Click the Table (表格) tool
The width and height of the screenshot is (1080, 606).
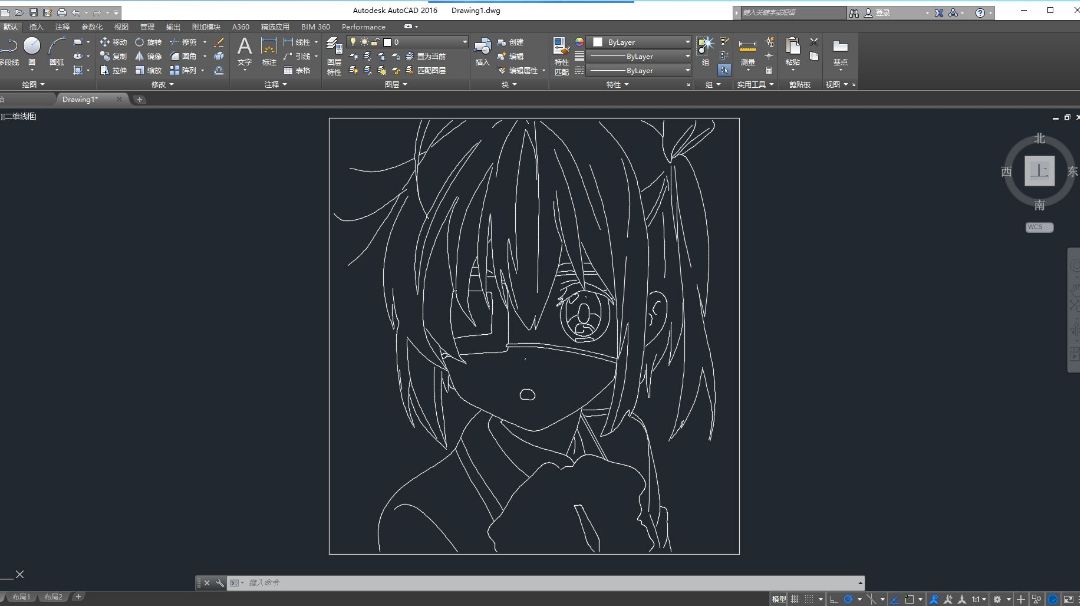[296, 70]
